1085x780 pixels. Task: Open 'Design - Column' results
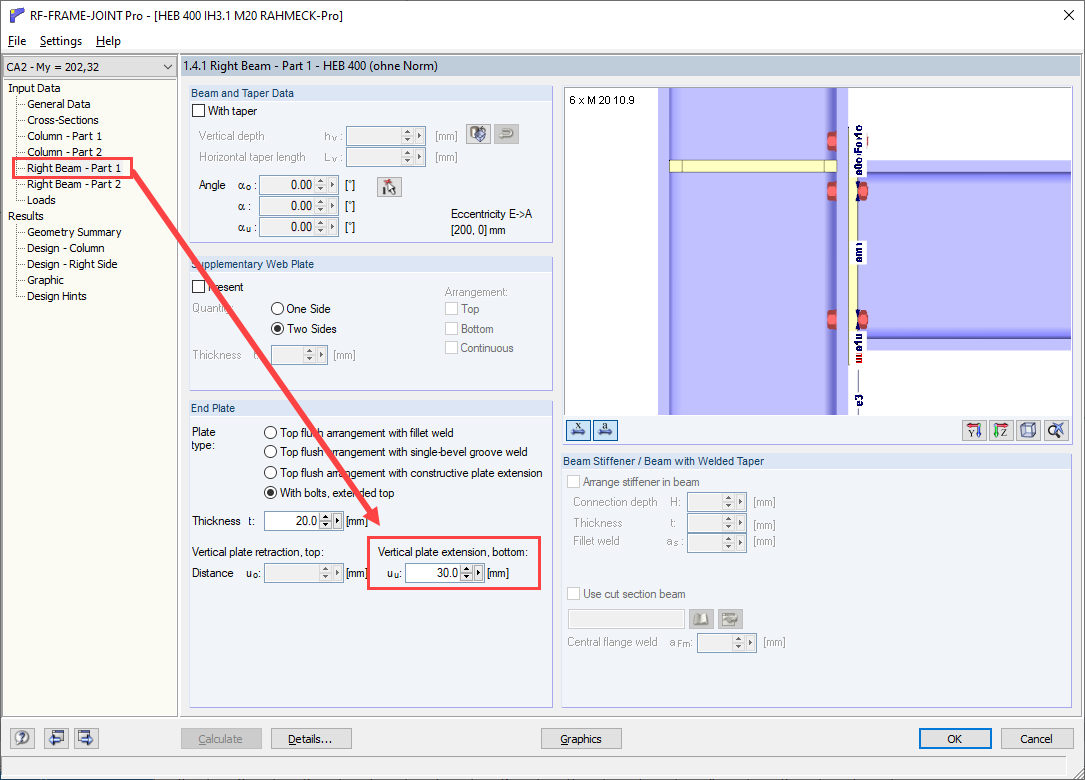pyautogui.click(x=66, y=248)
